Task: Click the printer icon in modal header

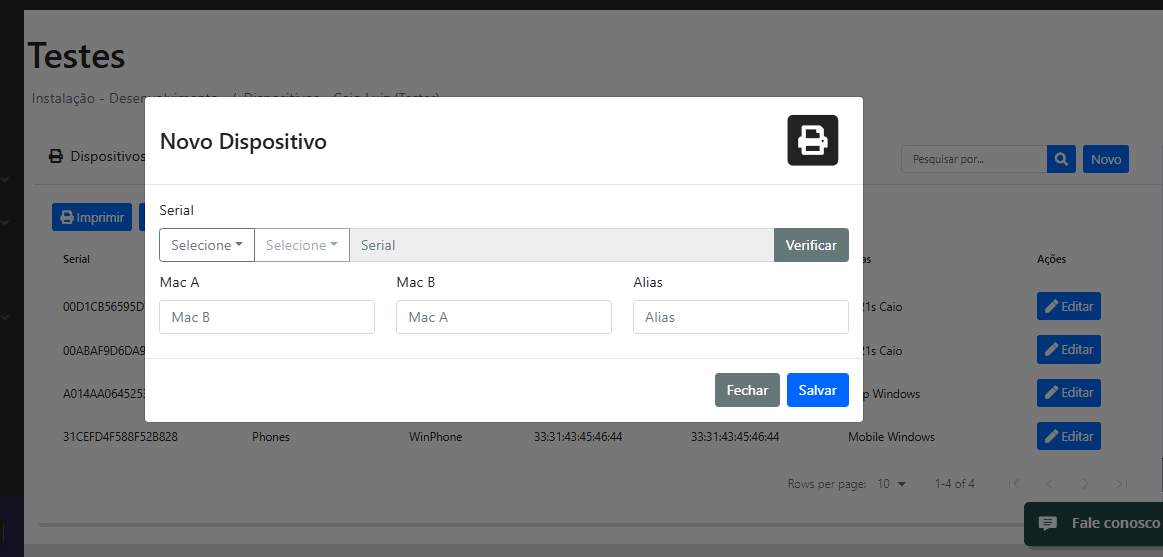Action: click(812, 141)
